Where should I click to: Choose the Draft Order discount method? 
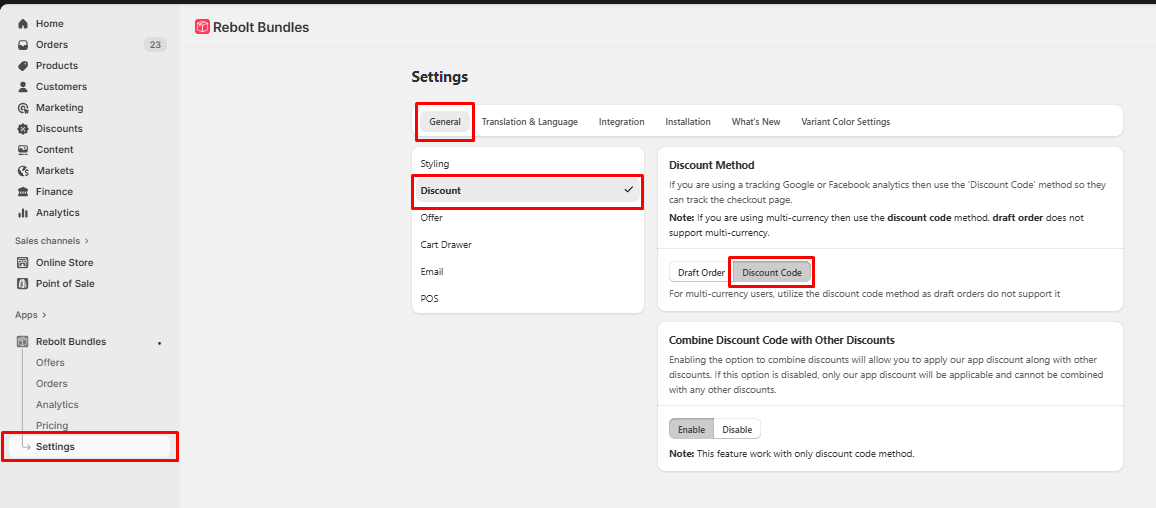tap(701, 272)
